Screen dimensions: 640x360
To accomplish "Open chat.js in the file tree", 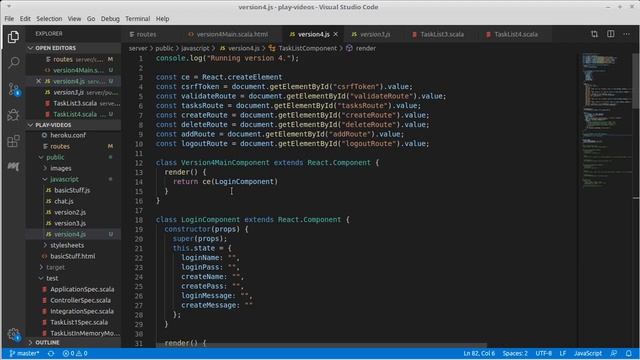I will (x=73, y=201).
